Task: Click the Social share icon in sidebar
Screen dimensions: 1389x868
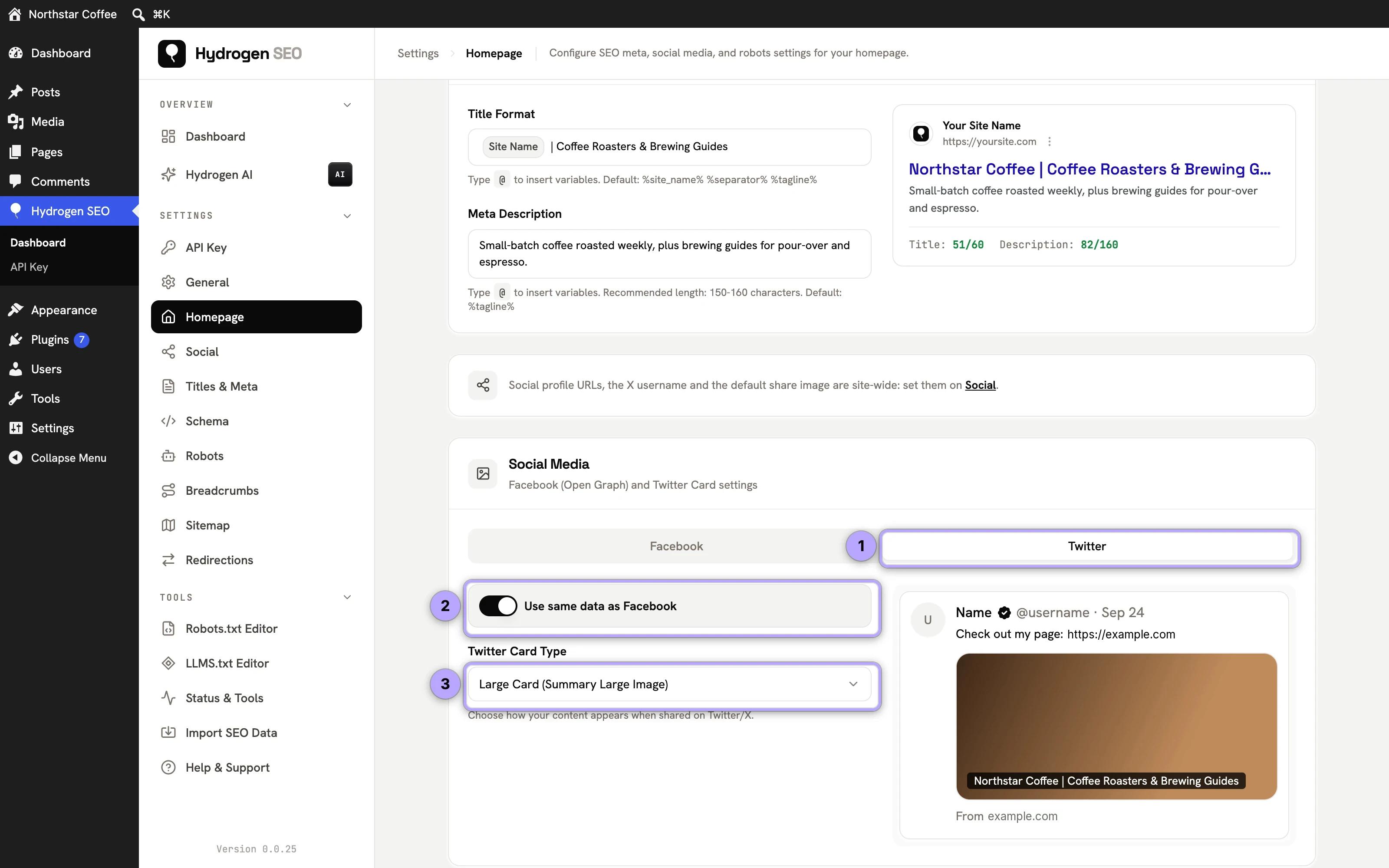Action: pyautogui.click(x=168, y=352)
